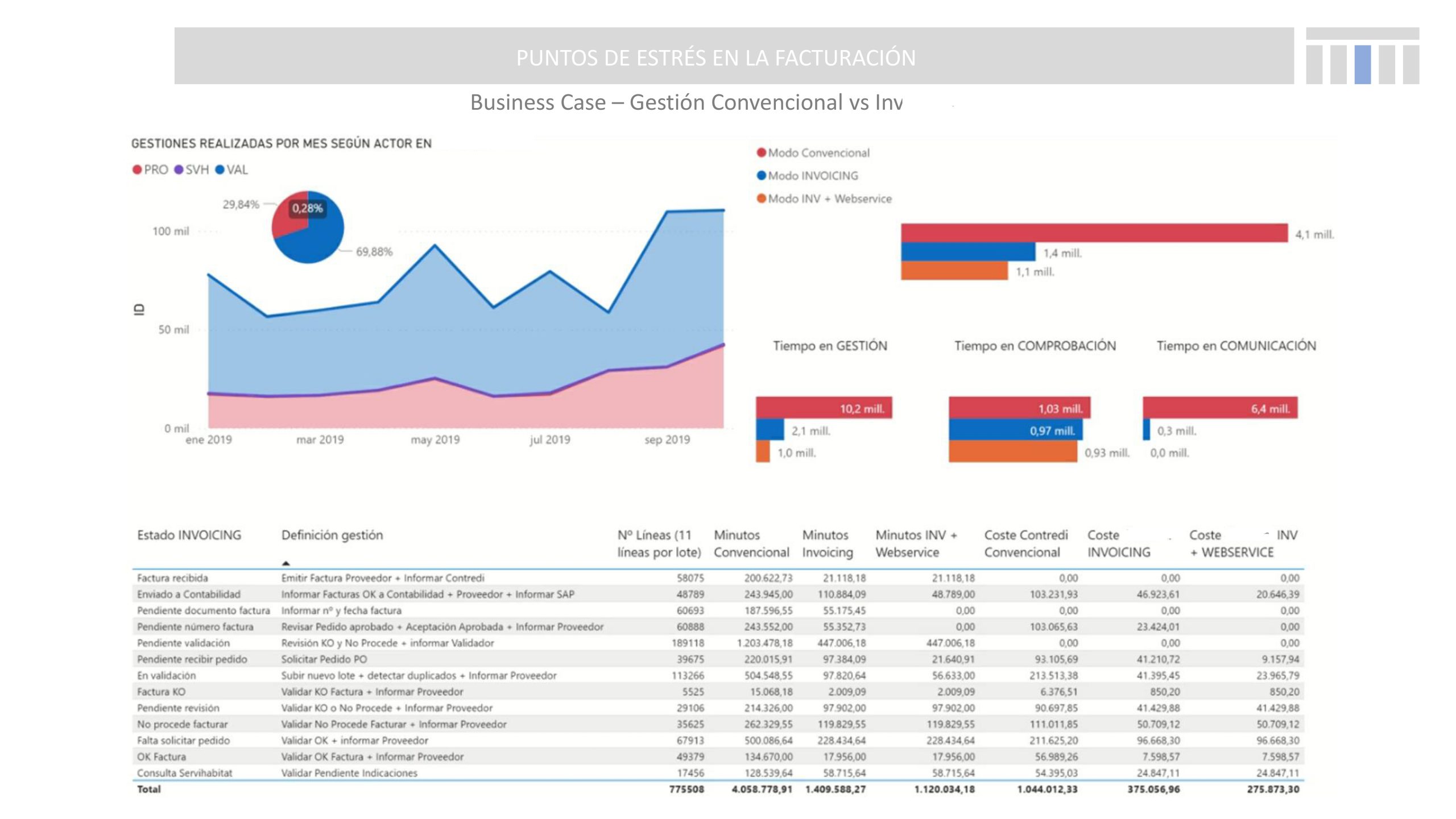The width and height of the screenshot is (1456, 819).
Task: Select Modo INV + Webservice legend entry
Action: 824,199
